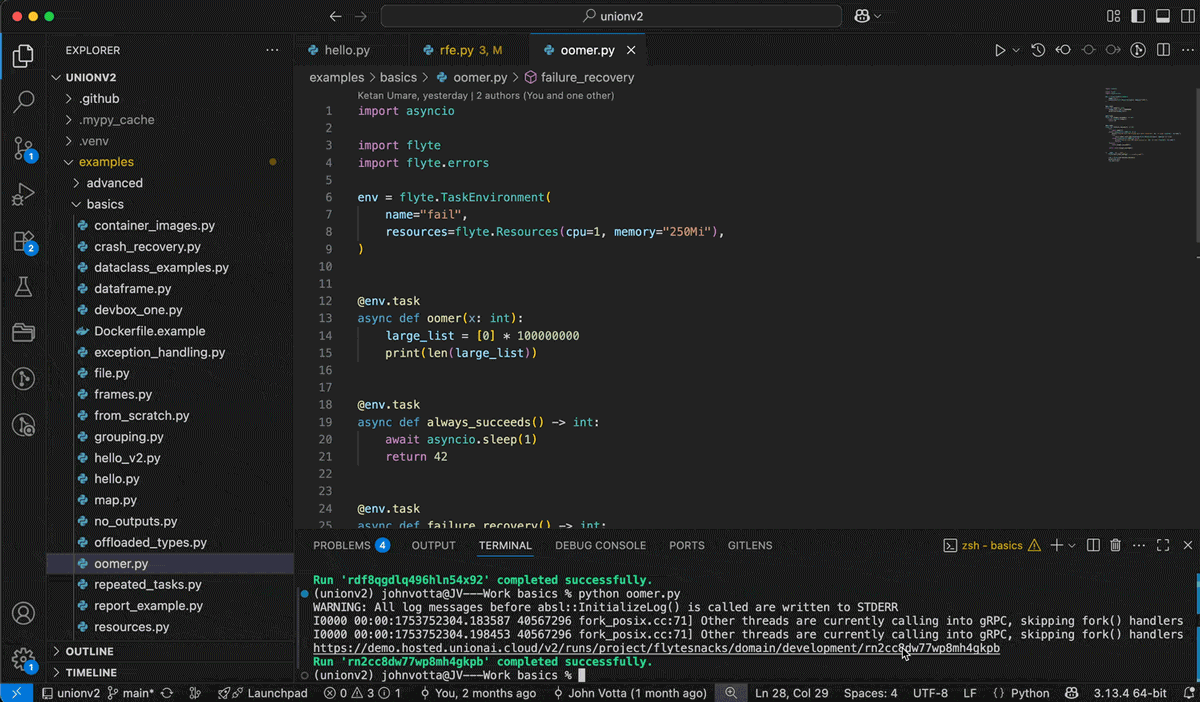Collapse the examples folder
The height and width of the screenshot is (702, 1200).
point(106,162)
